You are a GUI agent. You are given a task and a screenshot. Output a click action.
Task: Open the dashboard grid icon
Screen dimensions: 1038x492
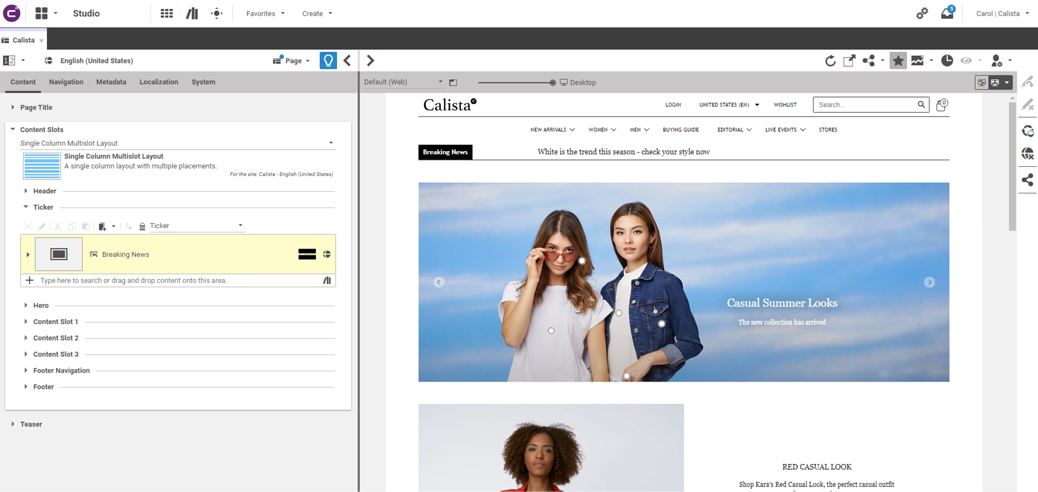[x=167, y=13]
